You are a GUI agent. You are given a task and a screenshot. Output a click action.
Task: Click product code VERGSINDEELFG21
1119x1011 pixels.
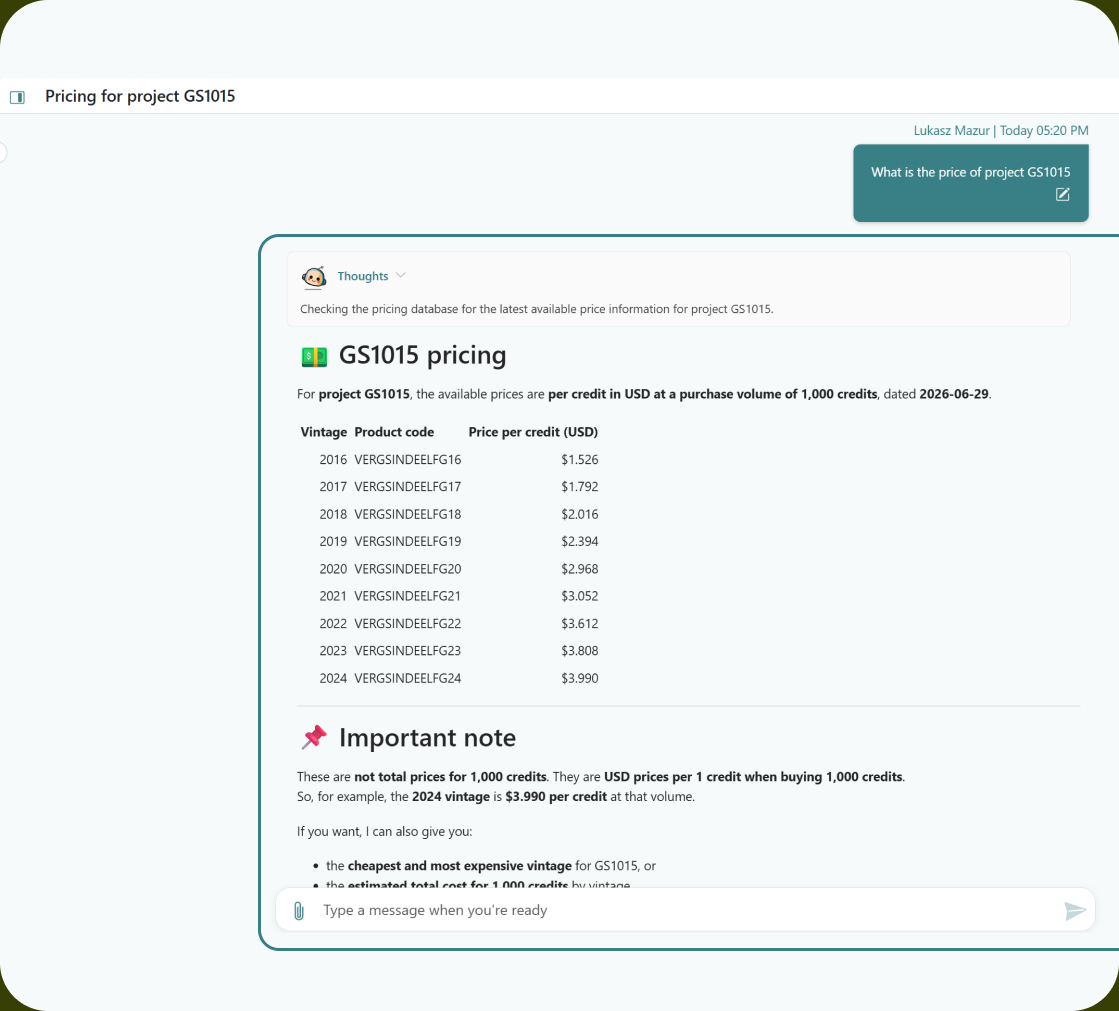tap(407, 596)
